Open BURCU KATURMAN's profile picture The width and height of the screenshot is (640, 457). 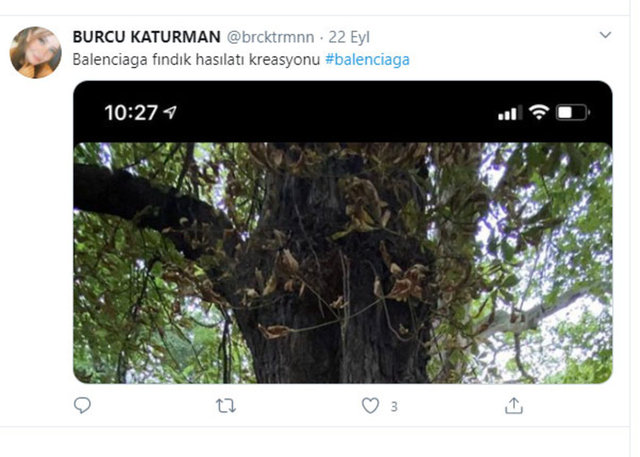pos(36,52)
